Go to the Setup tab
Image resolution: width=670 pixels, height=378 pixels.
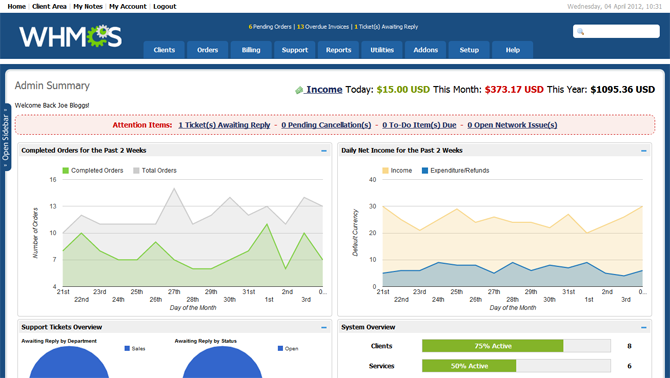(x=469, y=50)
